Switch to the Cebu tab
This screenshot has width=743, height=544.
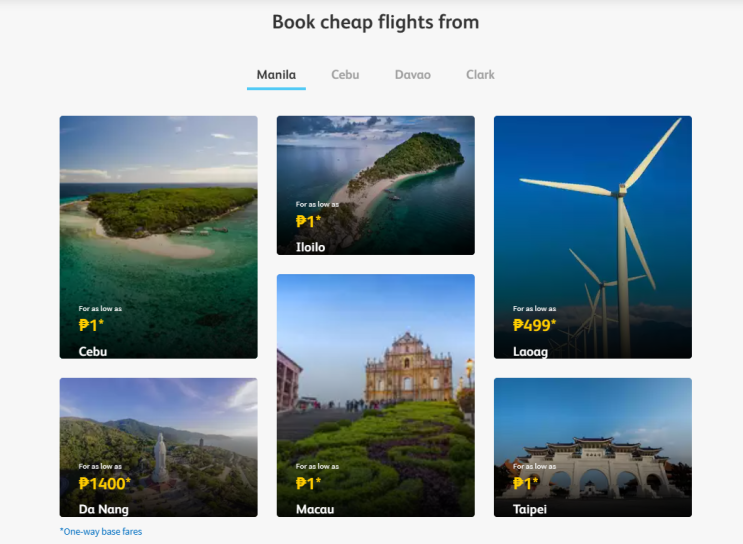(345, 75)
